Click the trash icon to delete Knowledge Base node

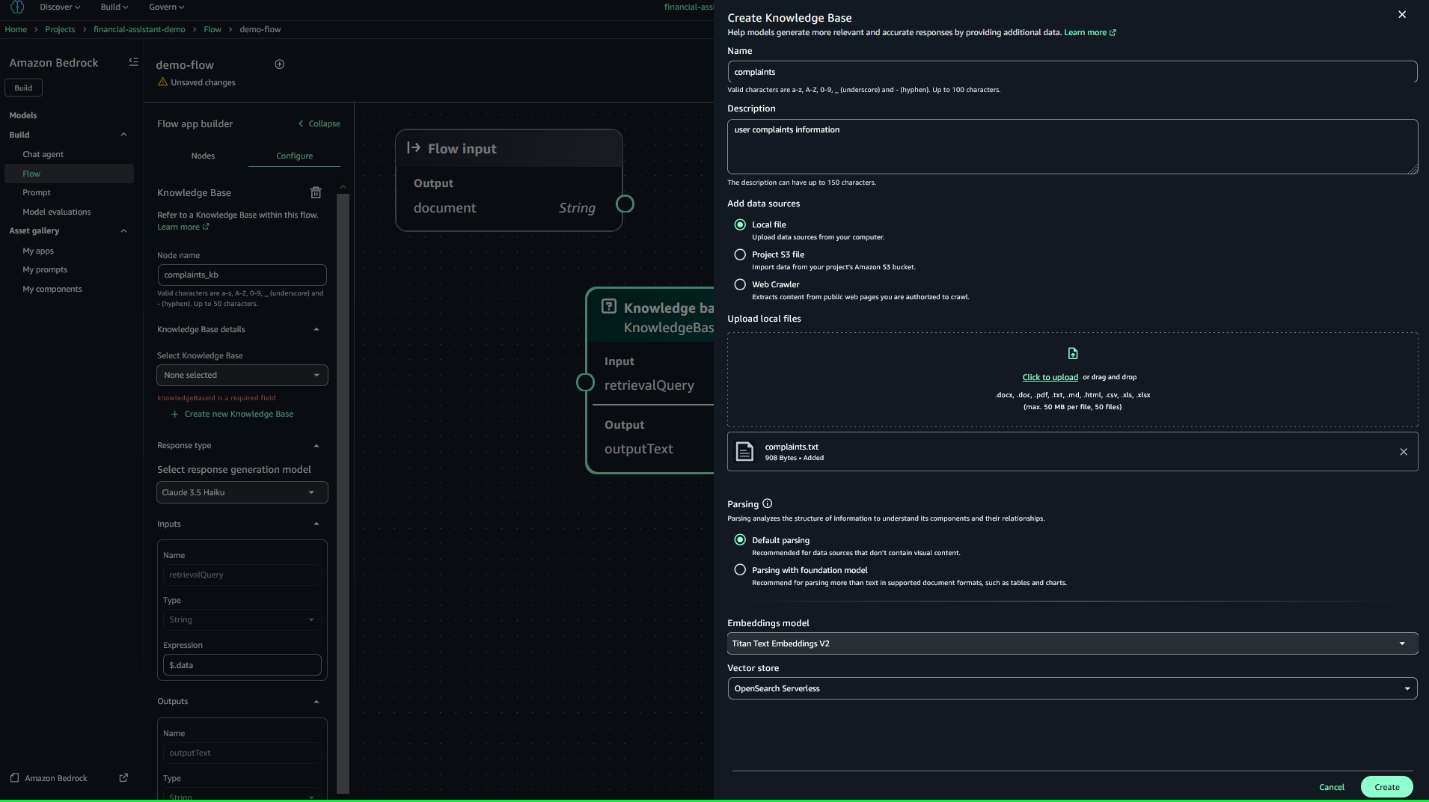[315, 192]
